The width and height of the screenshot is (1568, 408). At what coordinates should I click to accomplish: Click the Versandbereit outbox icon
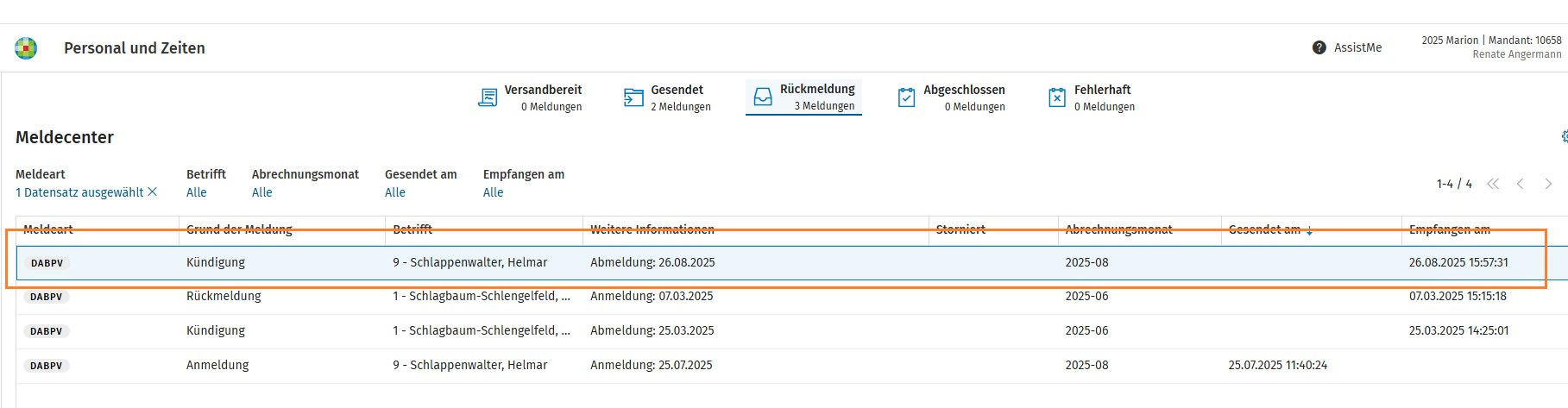(x=488, y=97)
